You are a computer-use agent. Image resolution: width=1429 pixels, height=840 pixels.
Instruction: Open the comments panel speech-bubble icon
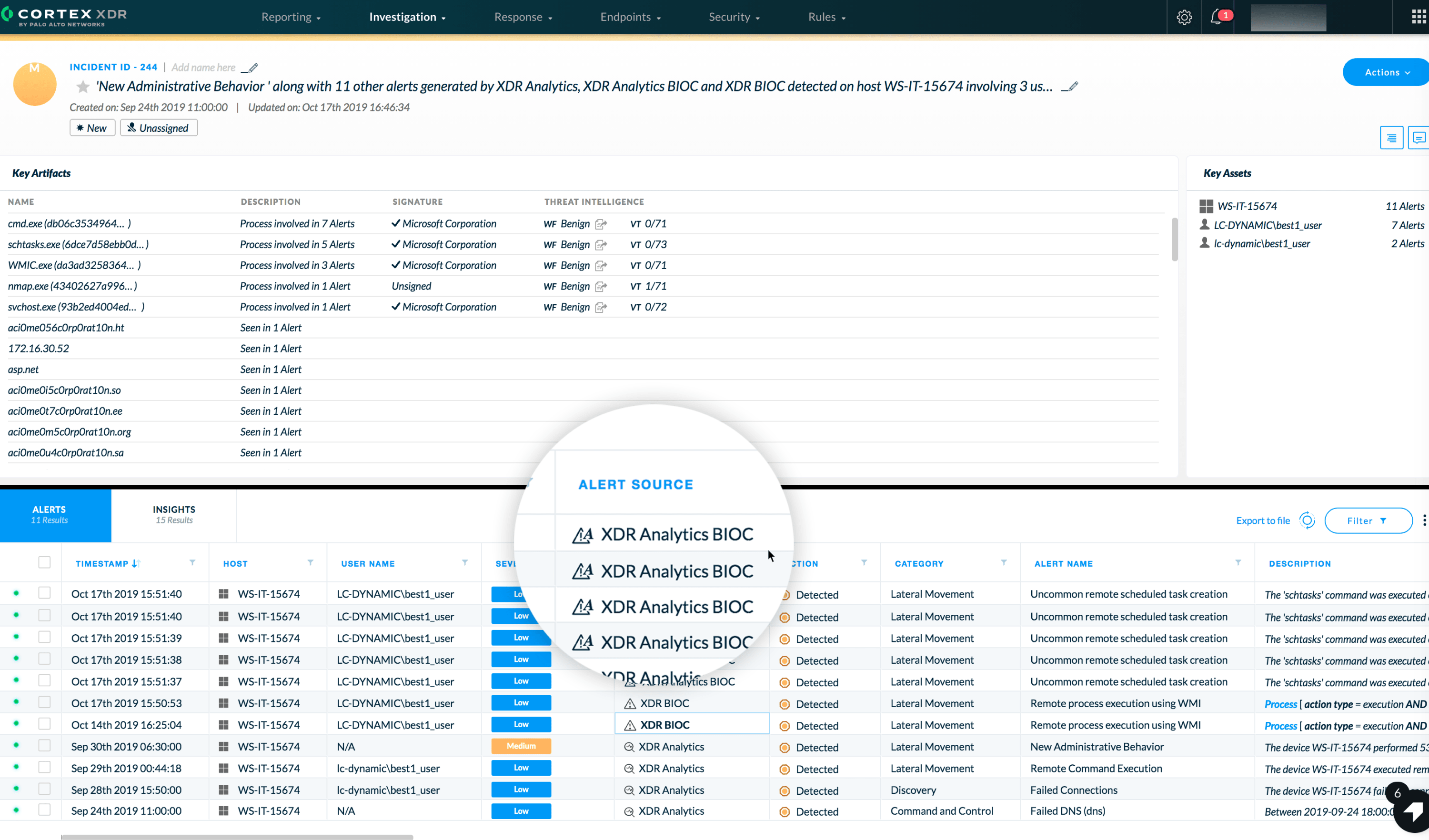pos(1419,137)
